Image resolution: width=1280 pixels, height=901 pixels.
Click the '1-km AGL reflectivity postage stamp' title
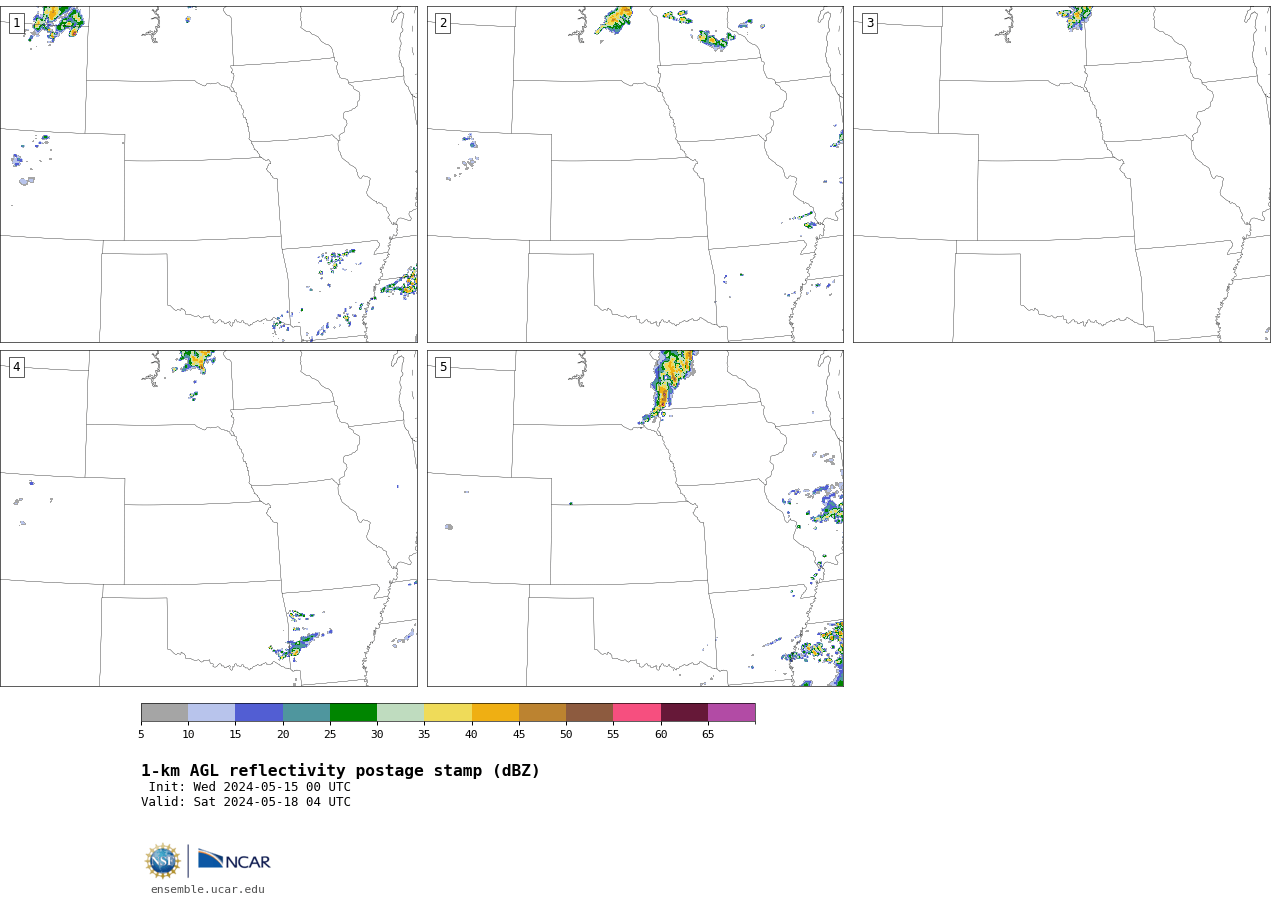pos(340,771)
